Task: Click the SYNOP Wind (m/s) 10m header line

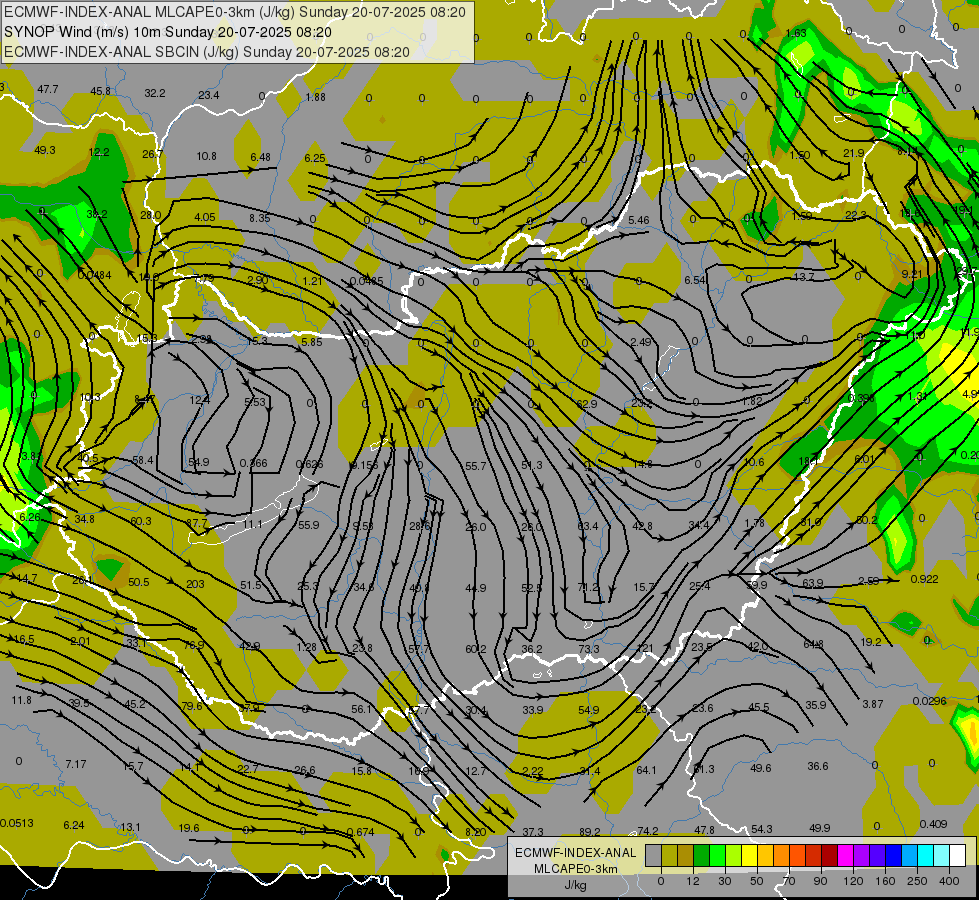Action: pyautogui.click(x=168, y=32)
